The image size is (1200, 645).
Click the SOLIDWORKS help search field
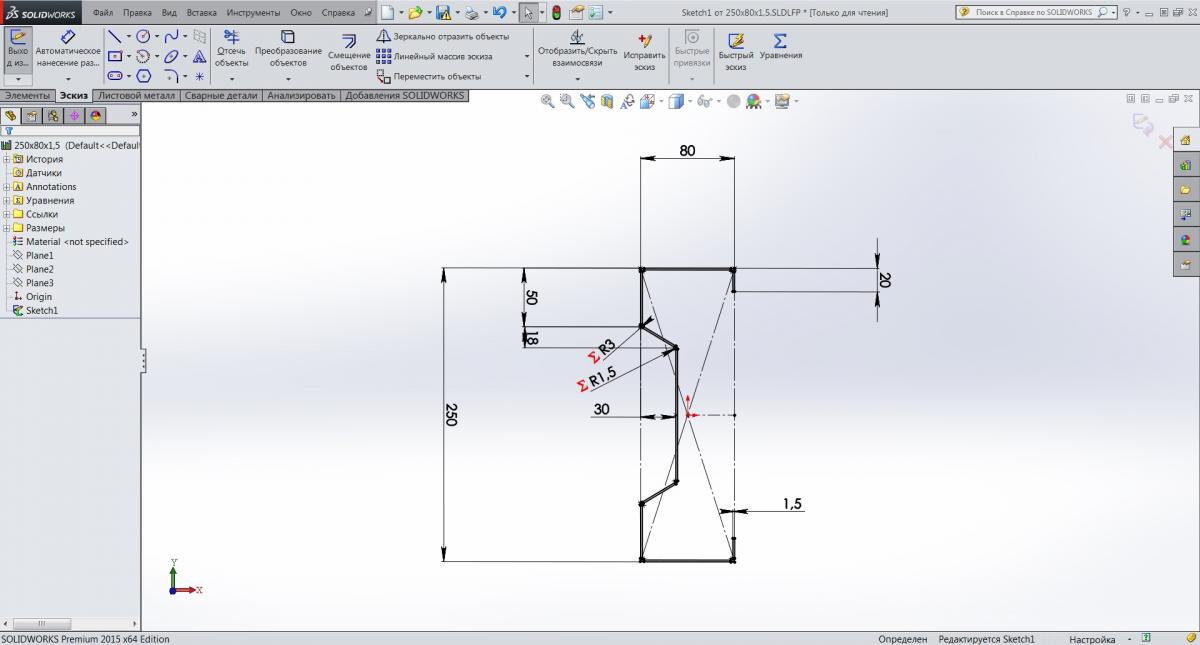click(x=1030, y=13)
